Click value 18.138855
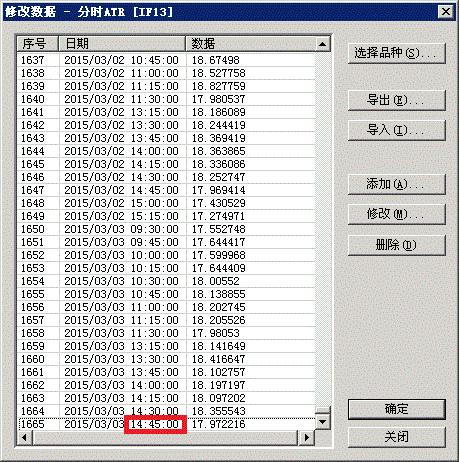 coord(219,294)
